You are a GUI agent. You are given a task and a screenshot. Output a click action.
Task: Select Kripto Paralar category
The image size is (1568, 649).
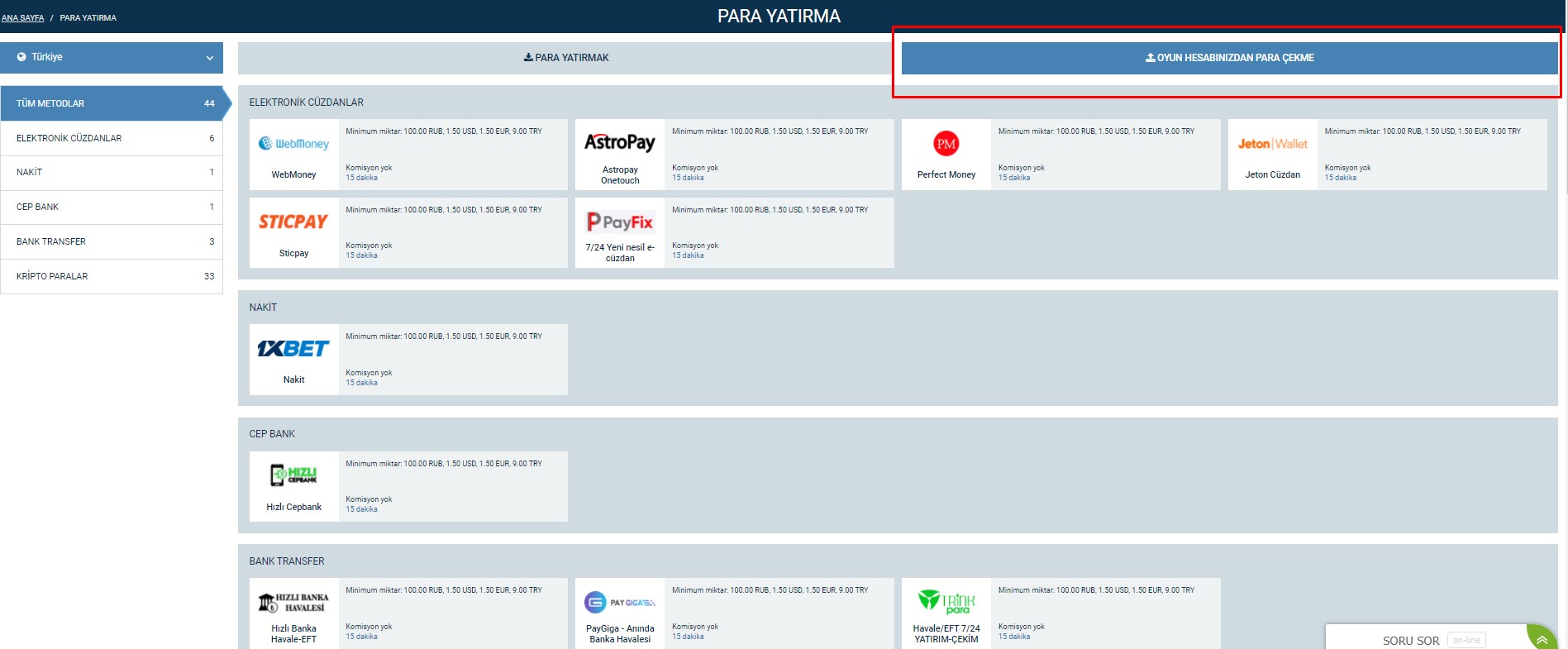click(112, 276)
